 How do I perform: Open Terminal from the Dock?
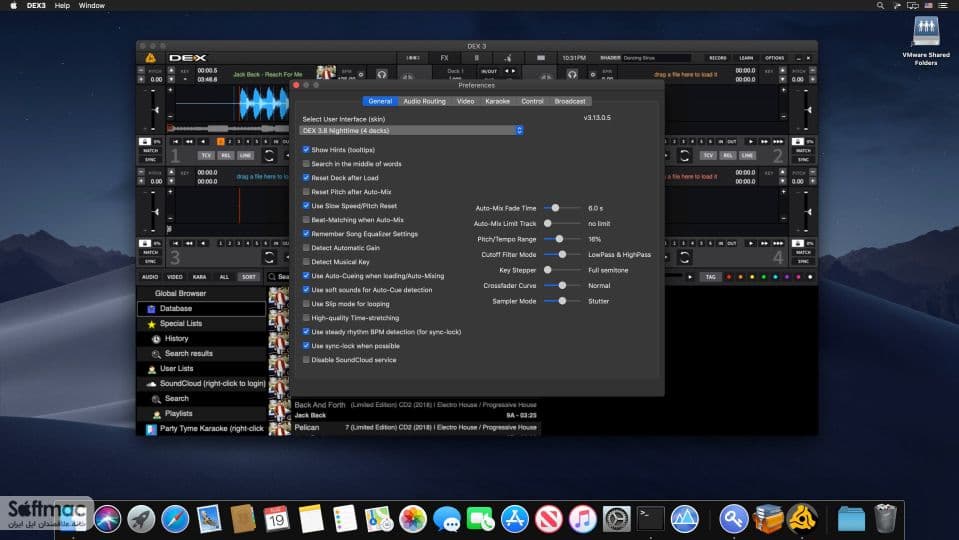[650, 519]
